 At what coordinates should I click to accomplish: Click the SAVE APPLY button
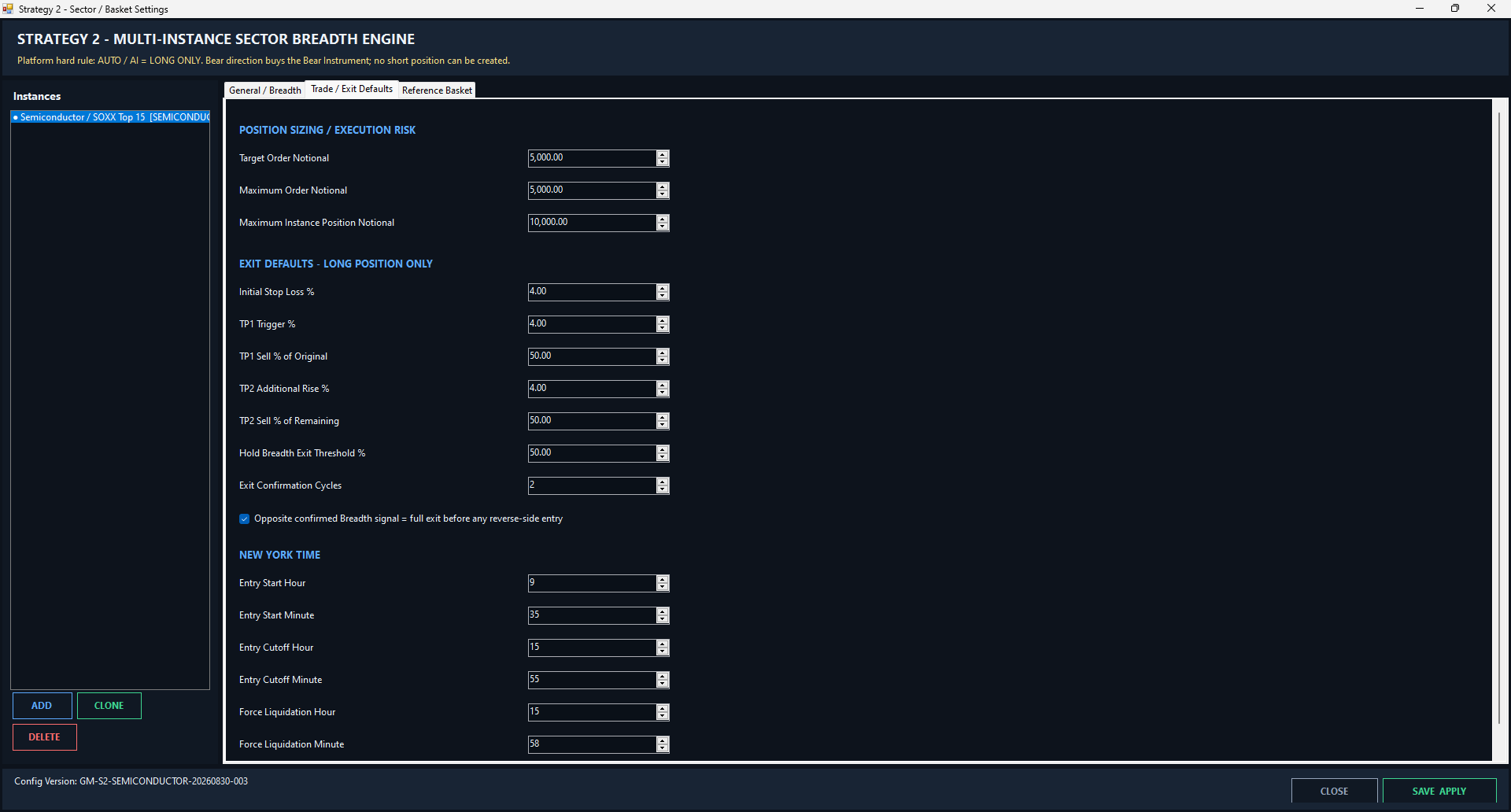click(1439, 791)
